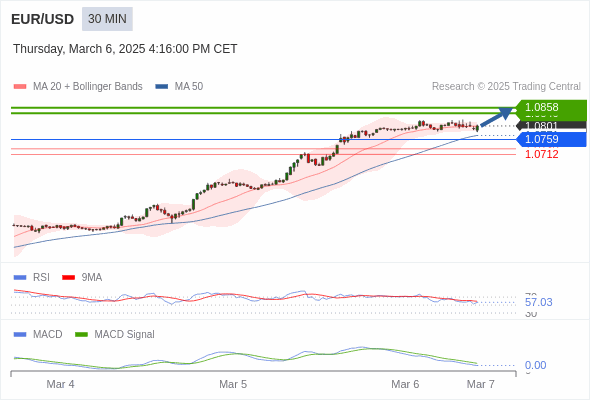The height and width of the screenshot is (400, 590).
Task: Click the red 1.0712 support level label
Action: point(541,154)
